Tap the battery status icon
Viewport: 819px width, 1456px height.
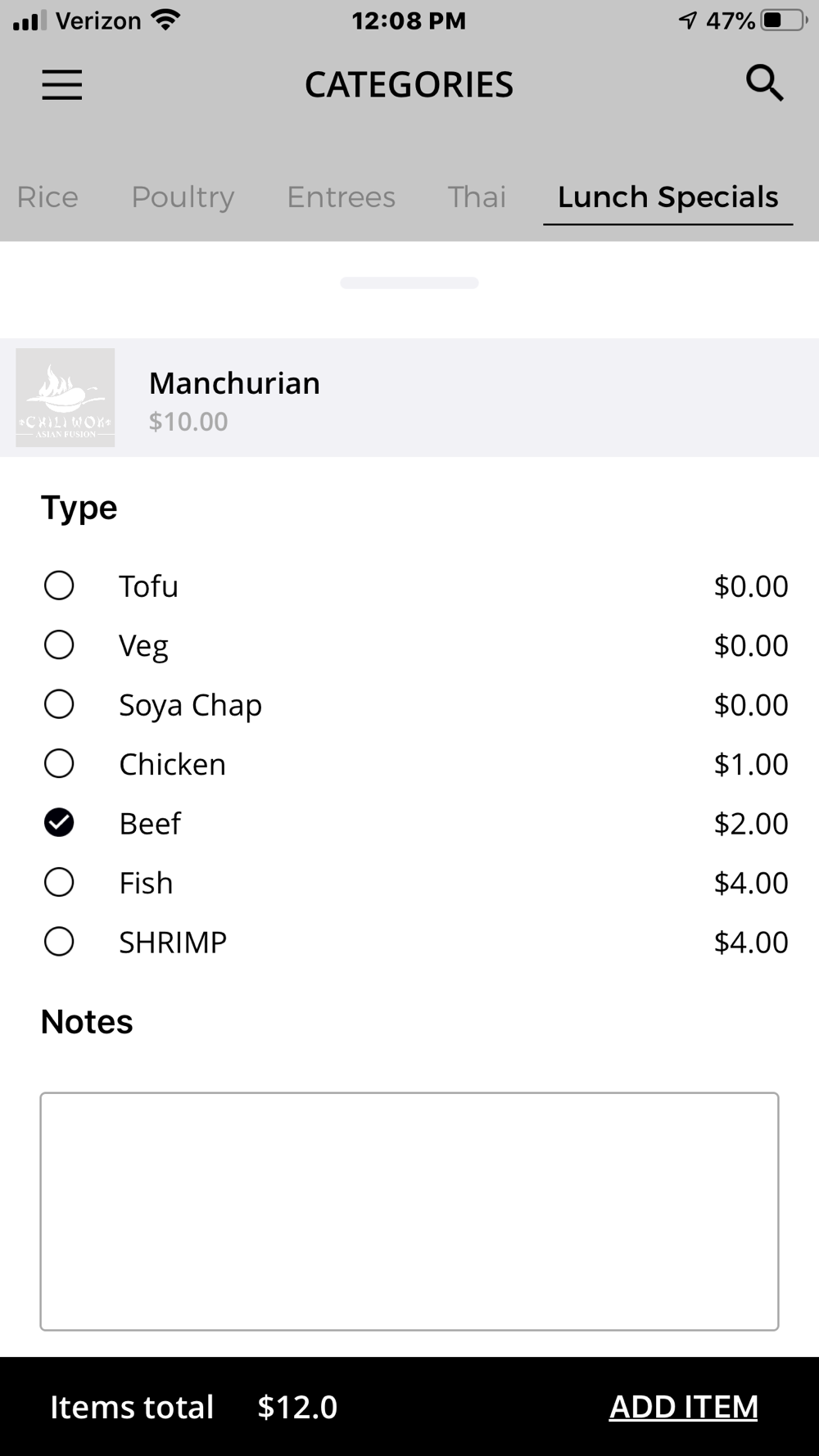[784, 20]
